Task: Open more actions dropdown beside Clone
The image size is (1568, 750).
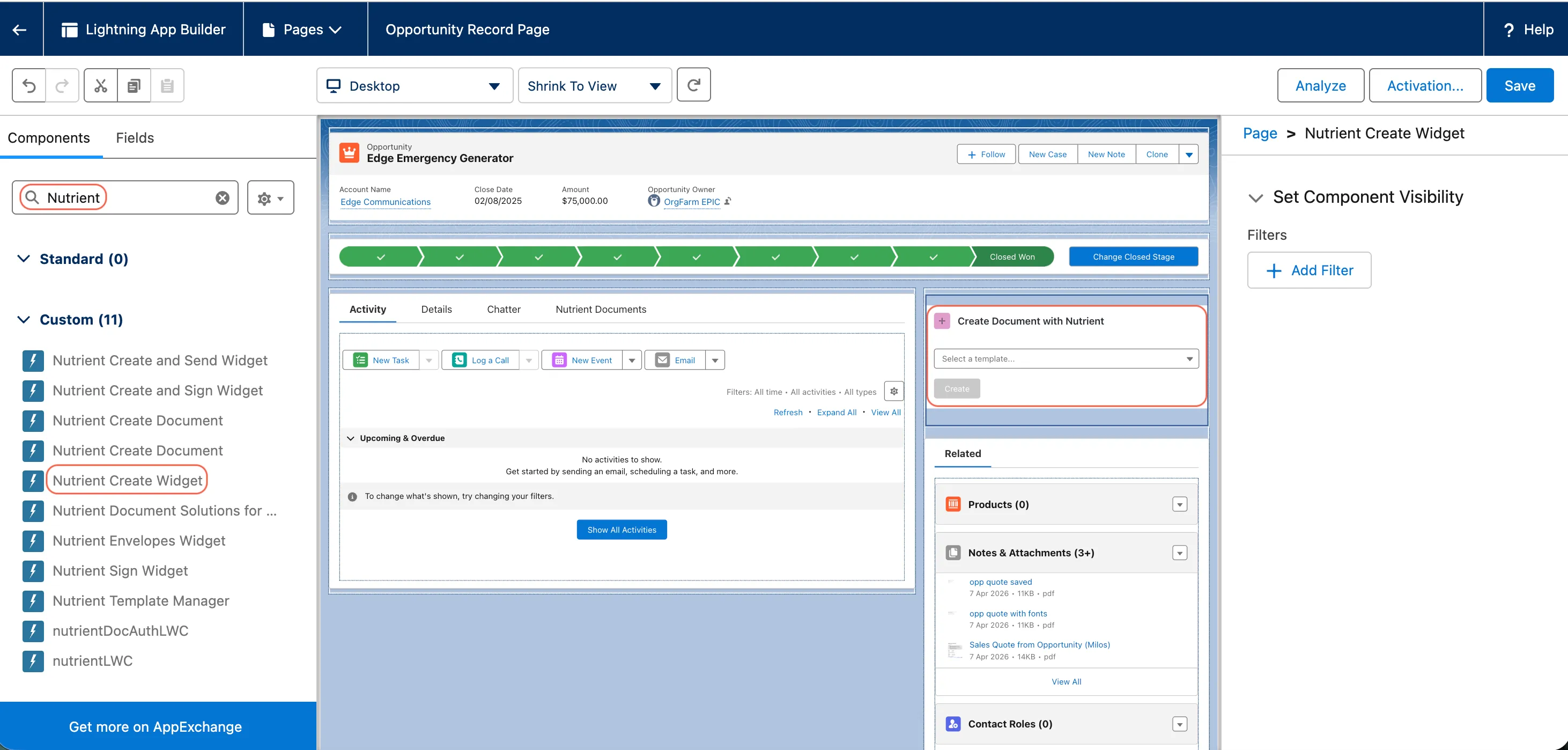Action: pos(1189,155)
